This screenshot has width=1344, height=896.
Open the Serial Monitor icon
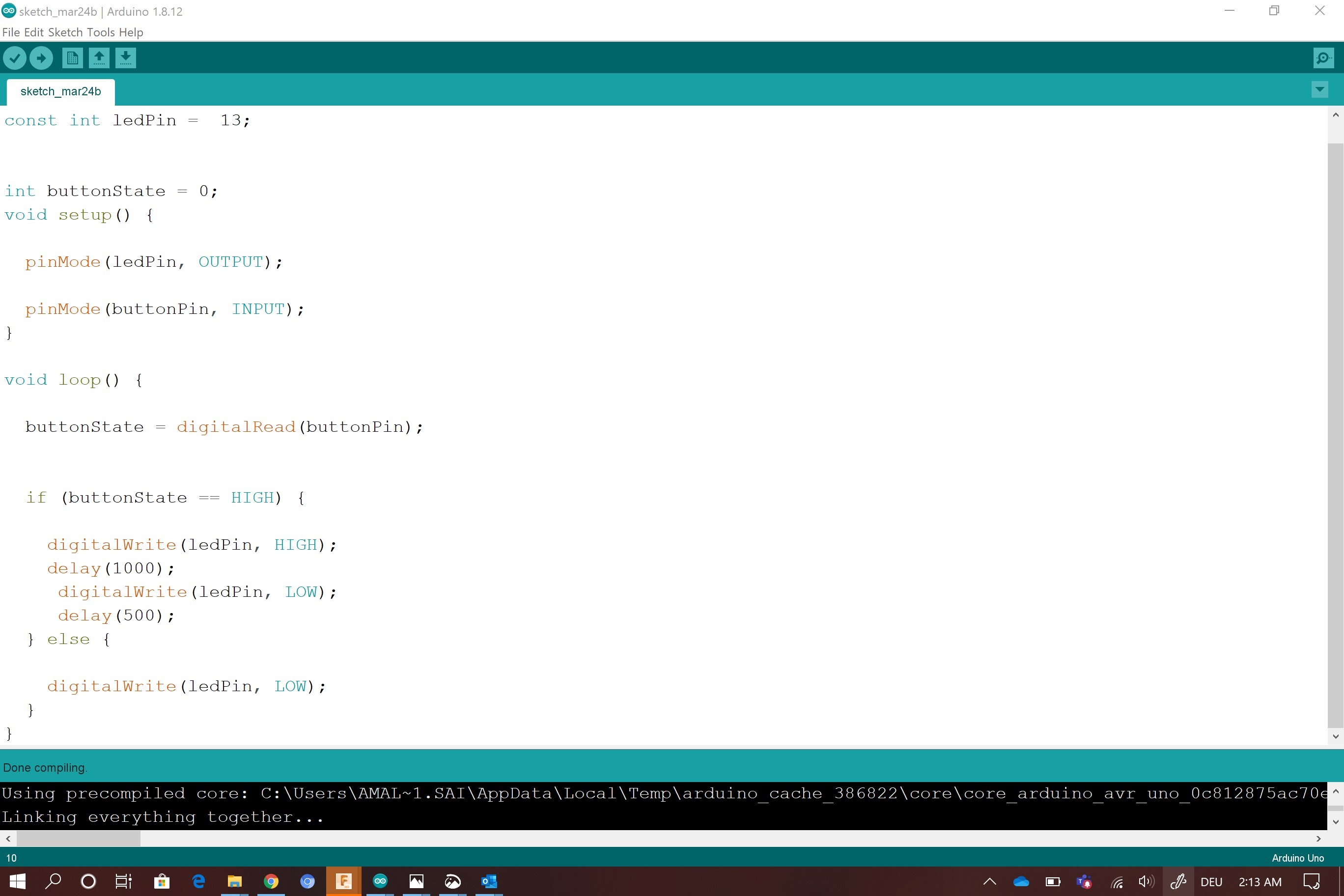point(1323,57)
